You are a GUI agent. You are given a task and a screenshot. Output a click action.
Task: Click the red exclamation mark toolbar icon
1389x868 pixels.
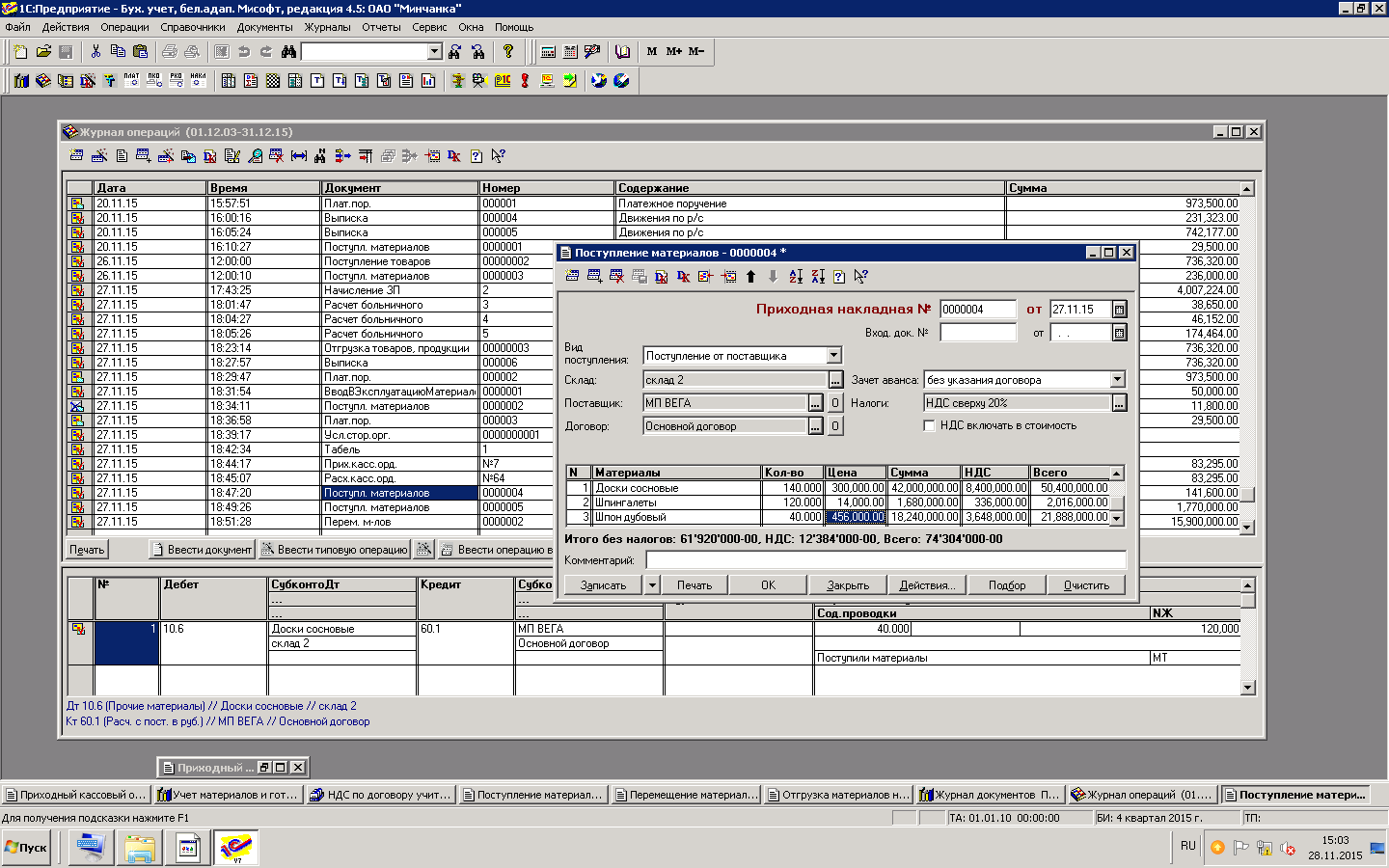tap(525, 80)
